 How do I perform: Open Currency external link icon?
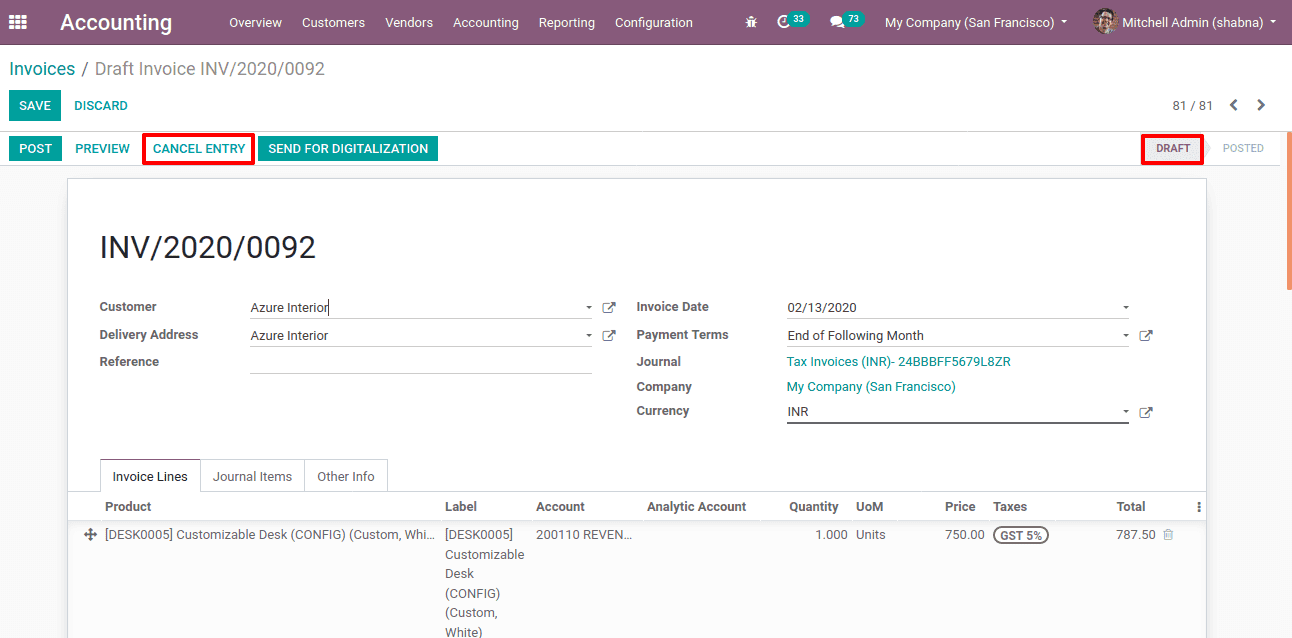click(1146, 412)
